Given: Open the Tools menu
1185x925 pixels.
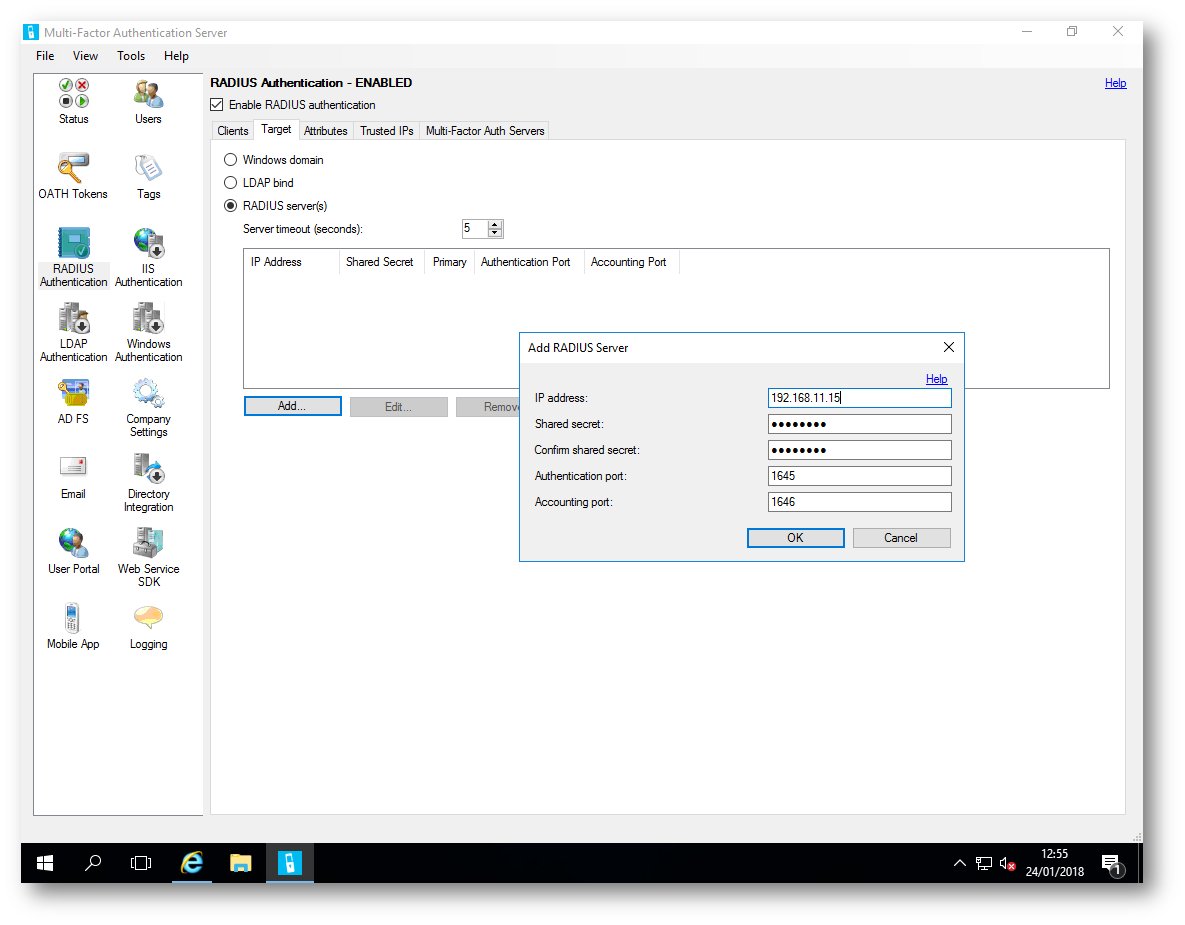Looking at the screenshot, I should 131,56.
